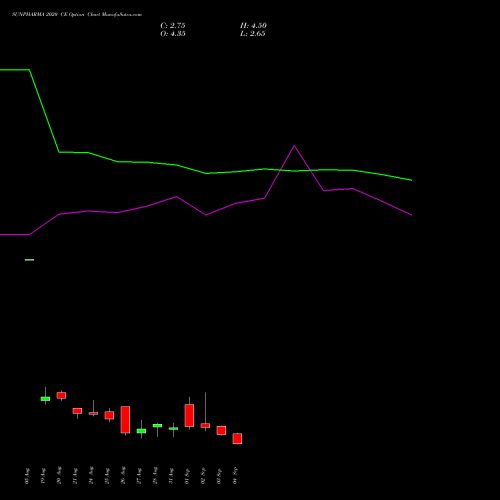Select the 24 Aug date label

91,476
